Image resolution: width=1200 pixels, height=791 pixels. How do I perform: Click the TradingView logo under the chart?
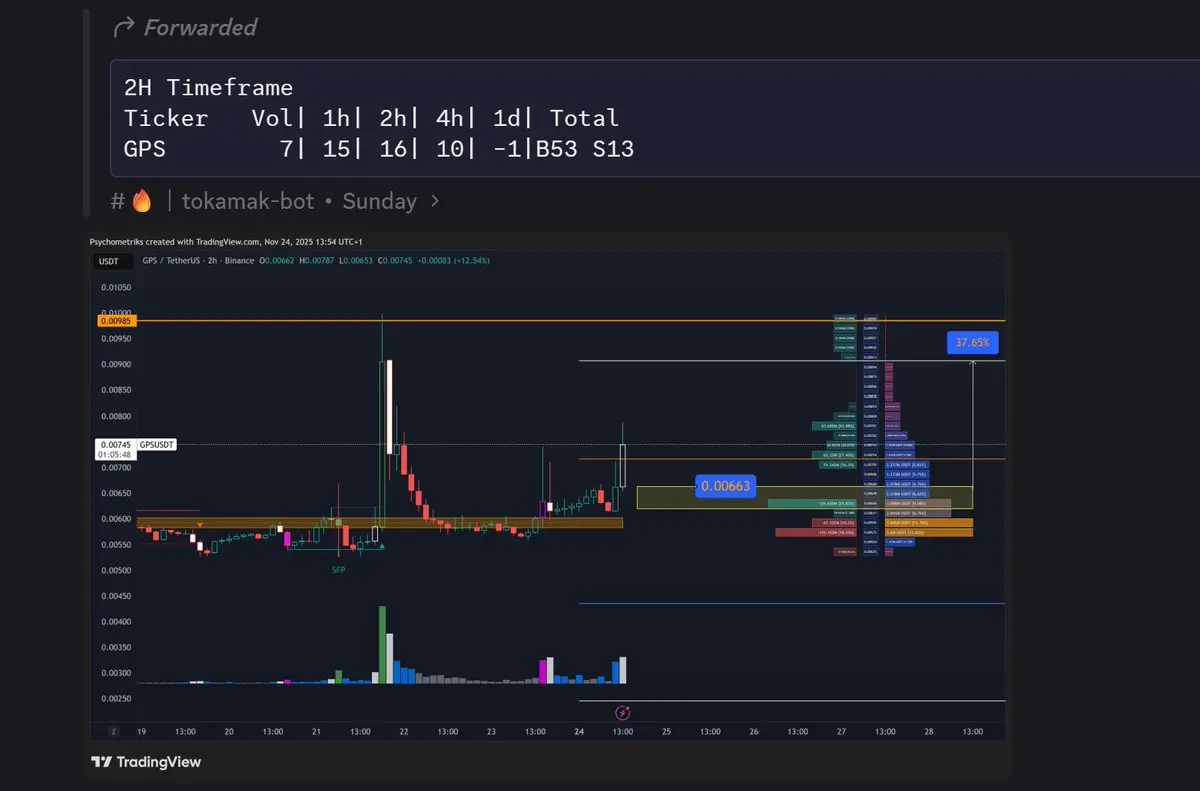[x=146, y=762]
